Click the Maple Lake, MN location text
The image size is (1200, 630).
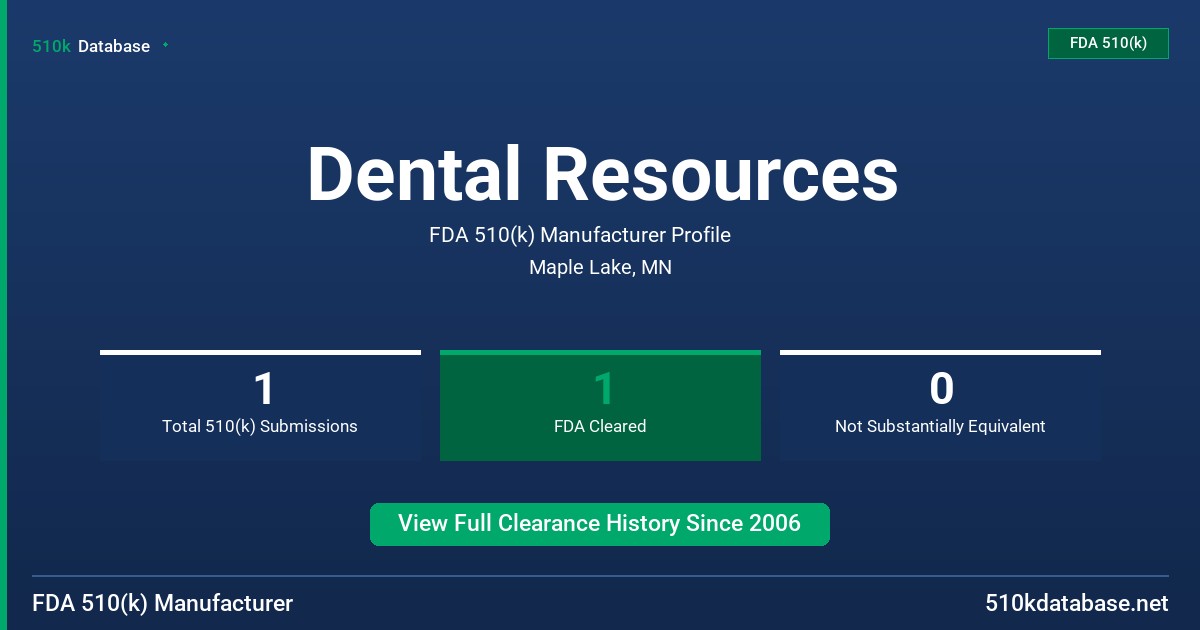(x=600, y=268)
